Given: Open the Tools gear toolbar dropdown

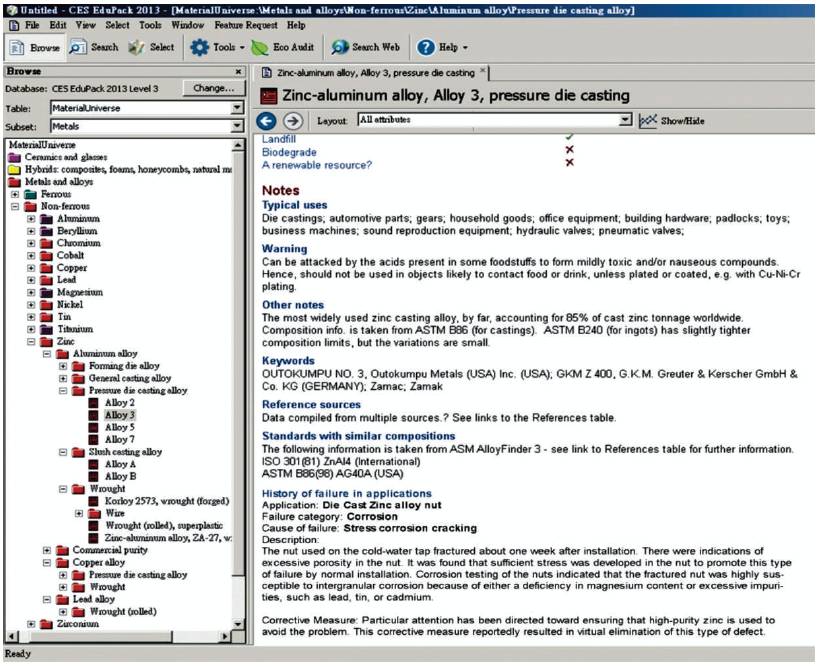Looking at the screenshot, I should click(x=217, y=48).
